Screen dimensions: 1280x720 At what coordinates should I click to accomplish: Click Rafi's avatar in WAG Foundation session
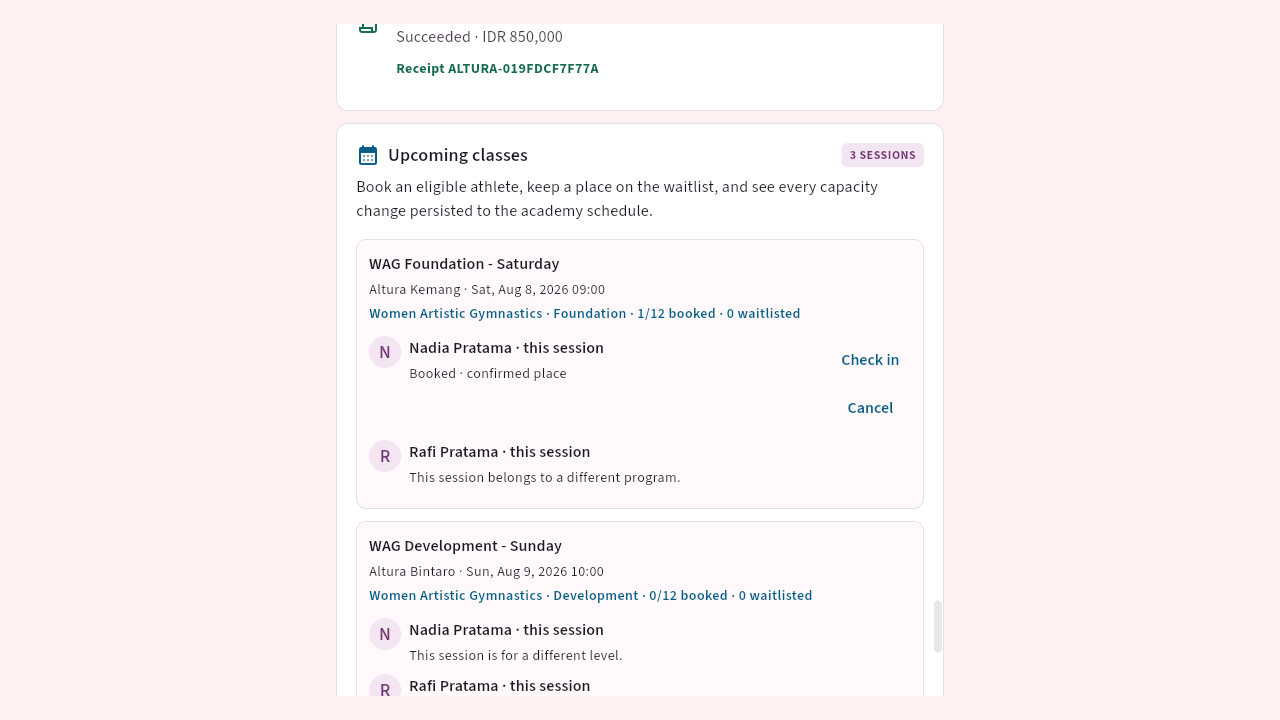coord(385,456)
